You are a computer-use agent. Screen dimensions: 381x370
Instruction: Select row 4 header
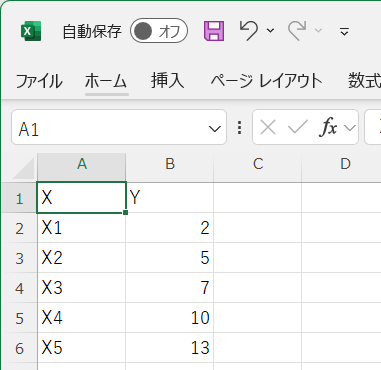[x=19, y=288]
